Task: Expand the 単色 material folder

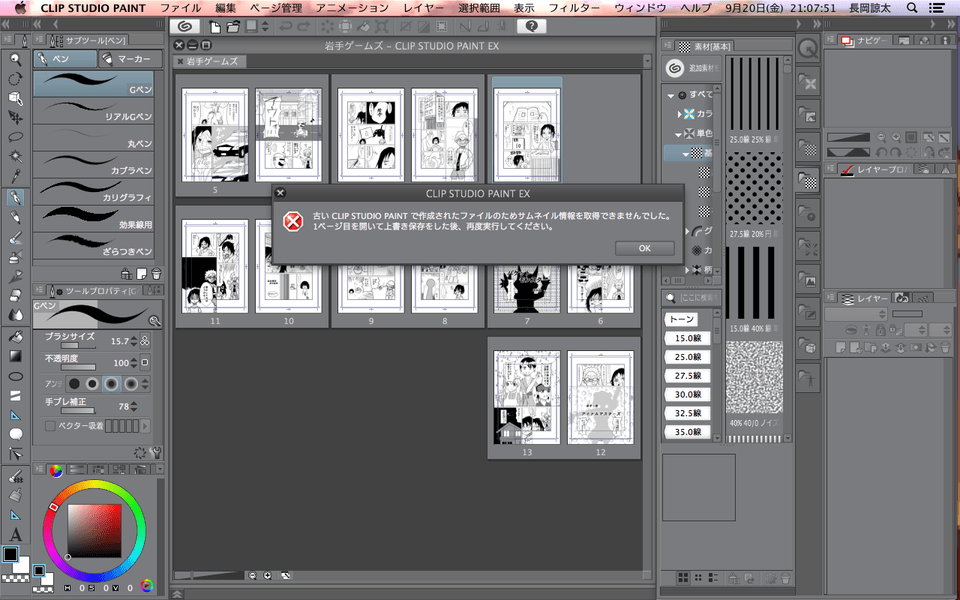Action: click(x=678, y=134)
